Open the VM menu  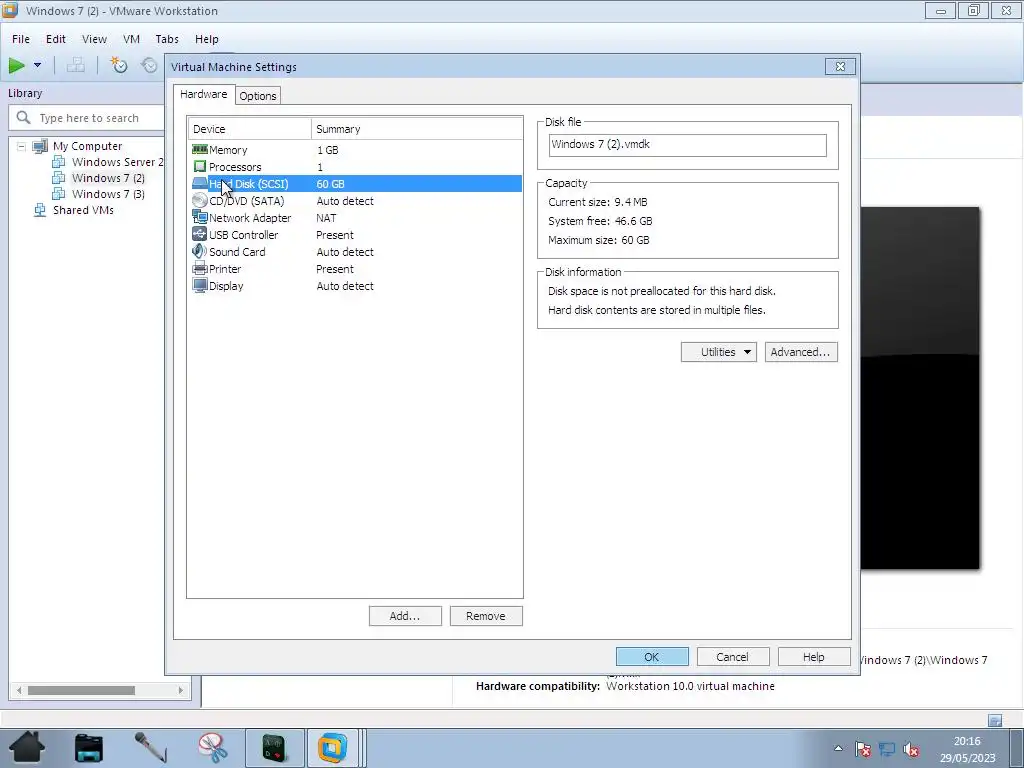(131, 39)
